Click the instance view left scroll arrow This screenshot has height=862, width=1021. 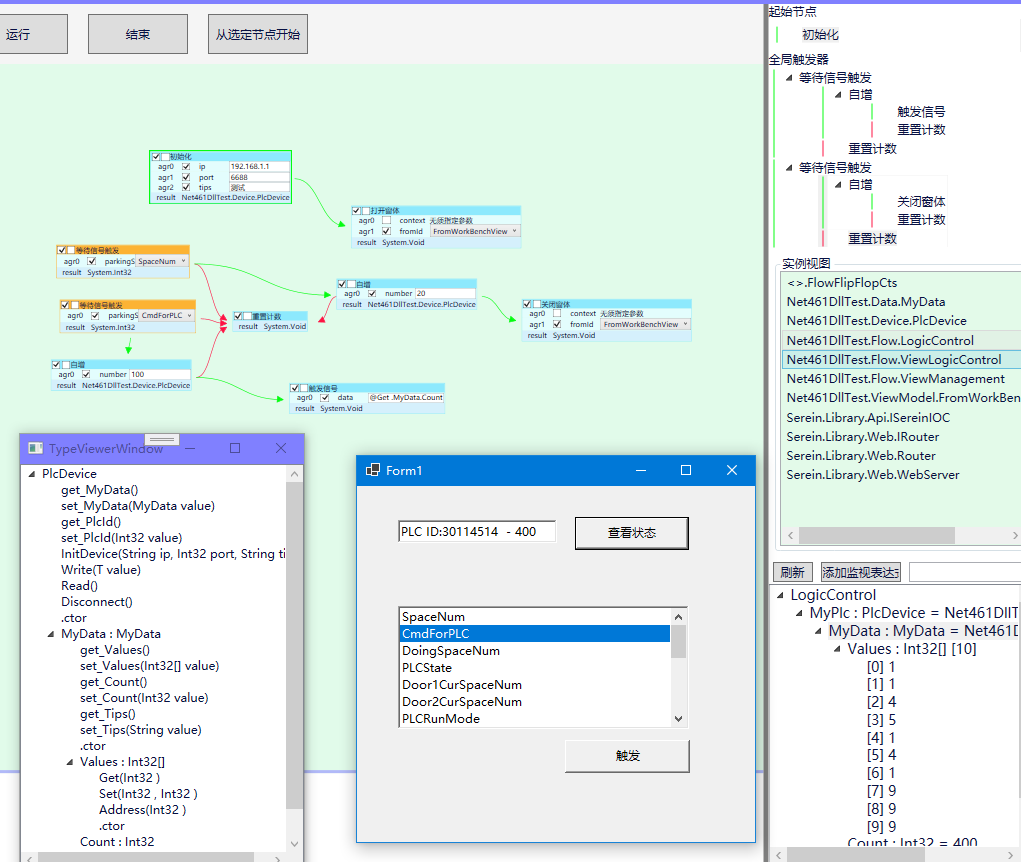click(x=790, y=535)
